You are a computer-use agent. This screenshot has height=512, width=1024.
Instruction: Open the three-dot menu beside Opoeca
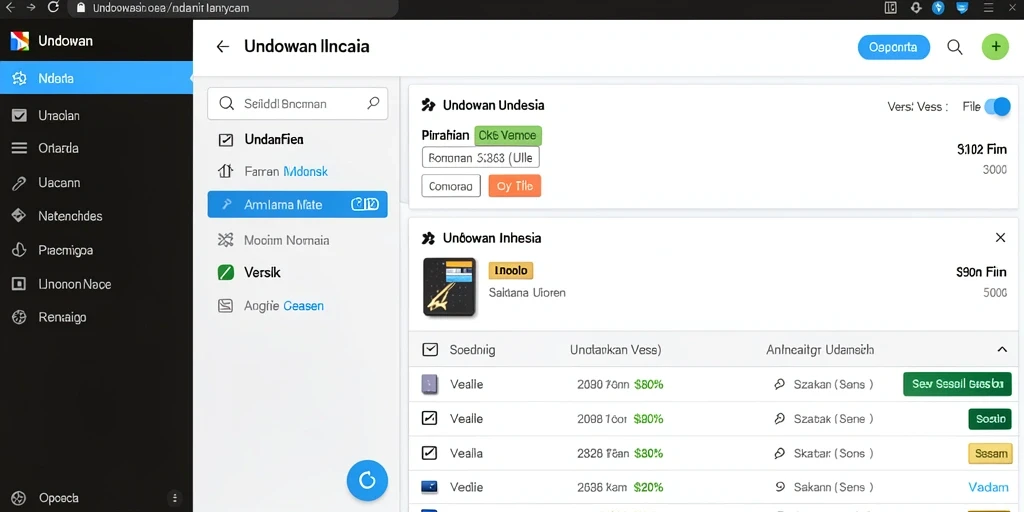174,498
